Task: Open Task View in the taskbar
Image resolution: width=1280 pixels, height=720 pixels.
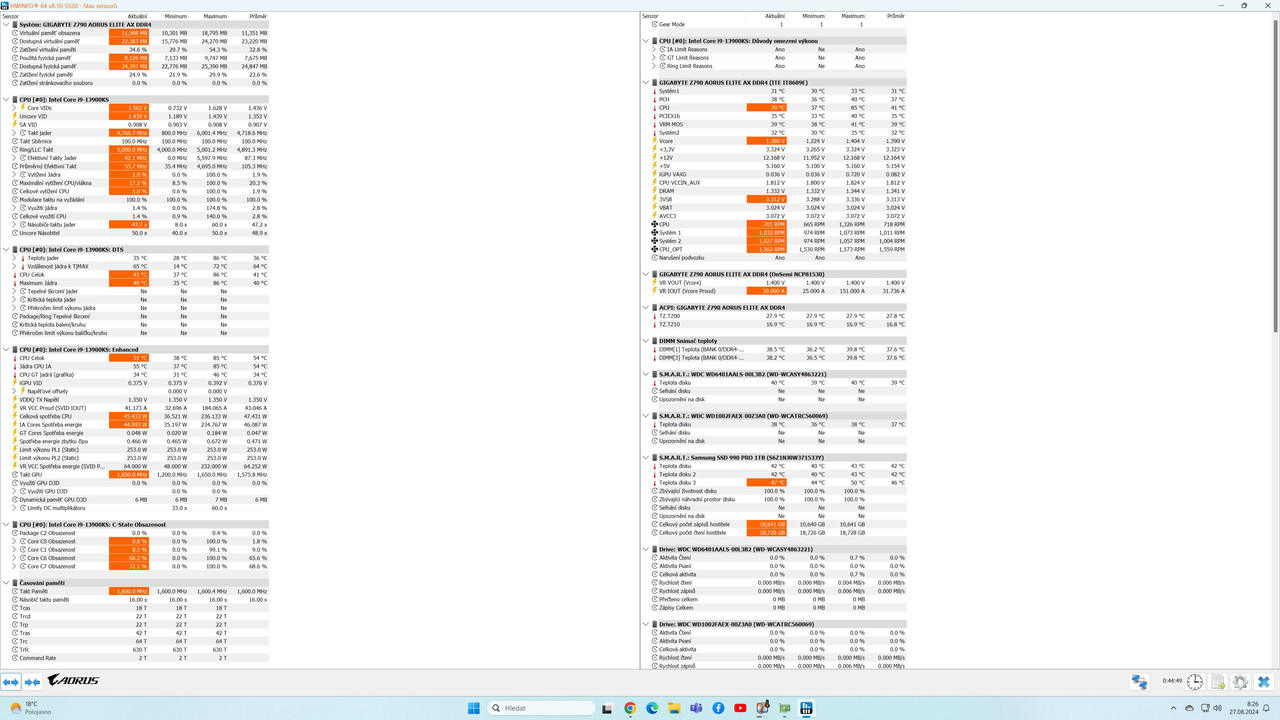Action: [x=607, y=708]
